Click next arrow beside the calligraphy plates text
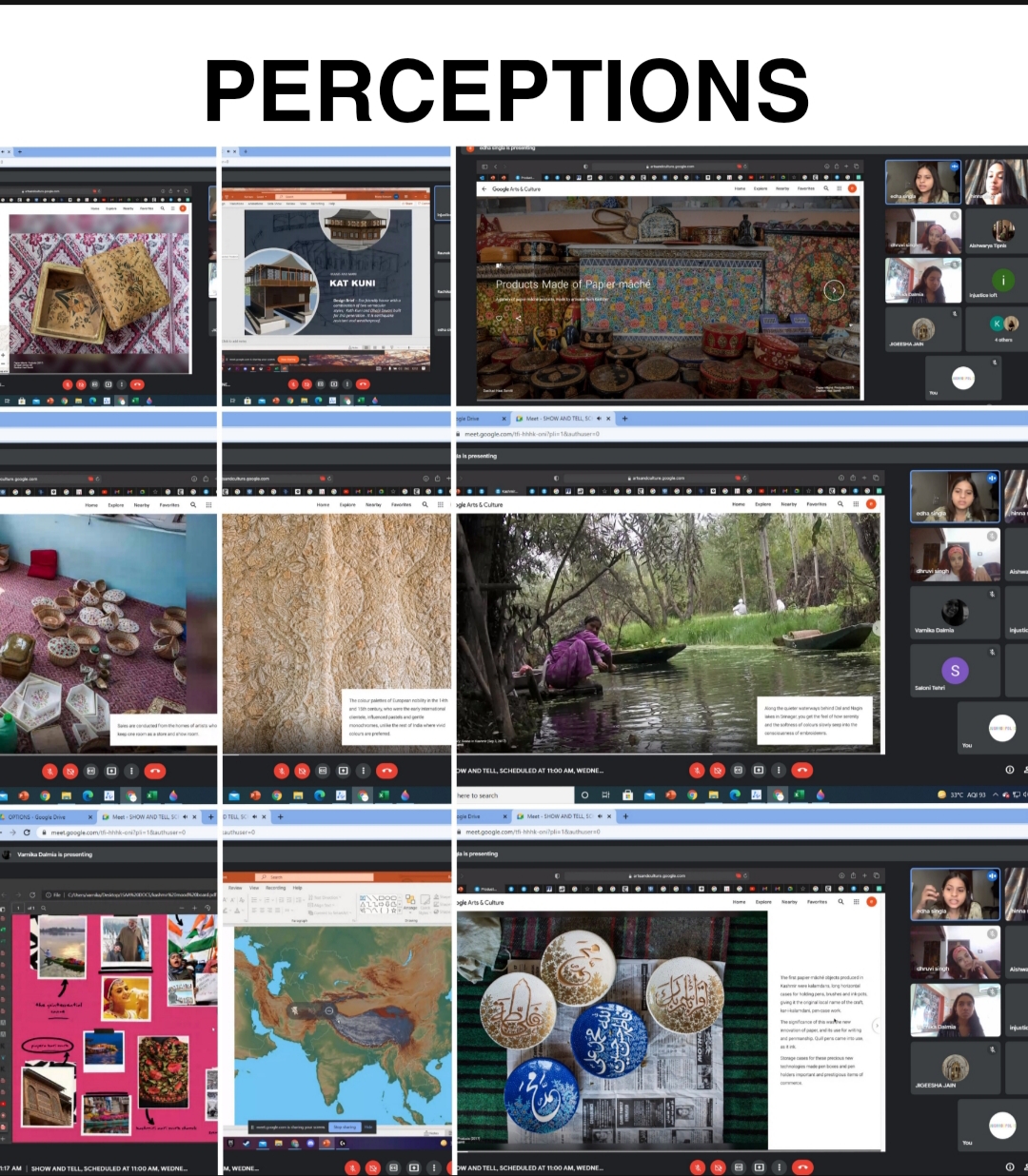The image size is (1028, 1176). coord(877,1025)
